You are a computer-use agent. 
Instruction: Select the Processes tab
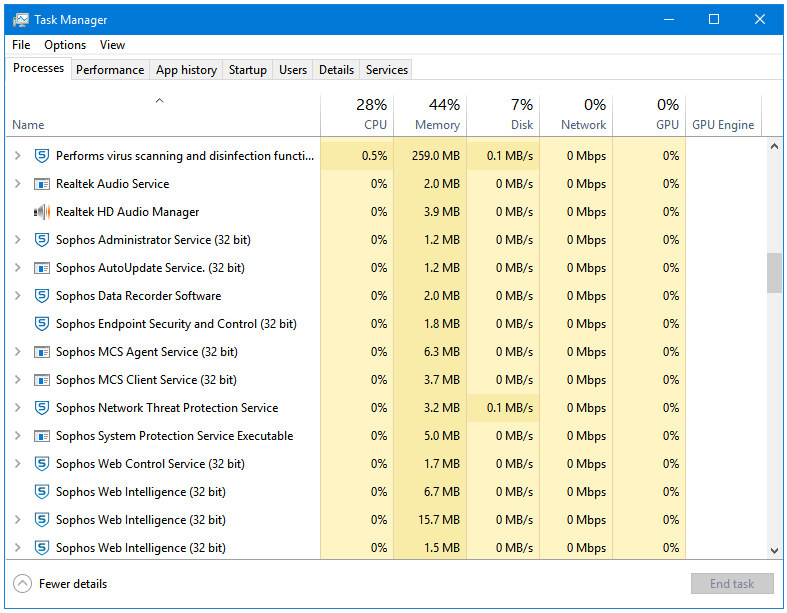coord(38,68)
